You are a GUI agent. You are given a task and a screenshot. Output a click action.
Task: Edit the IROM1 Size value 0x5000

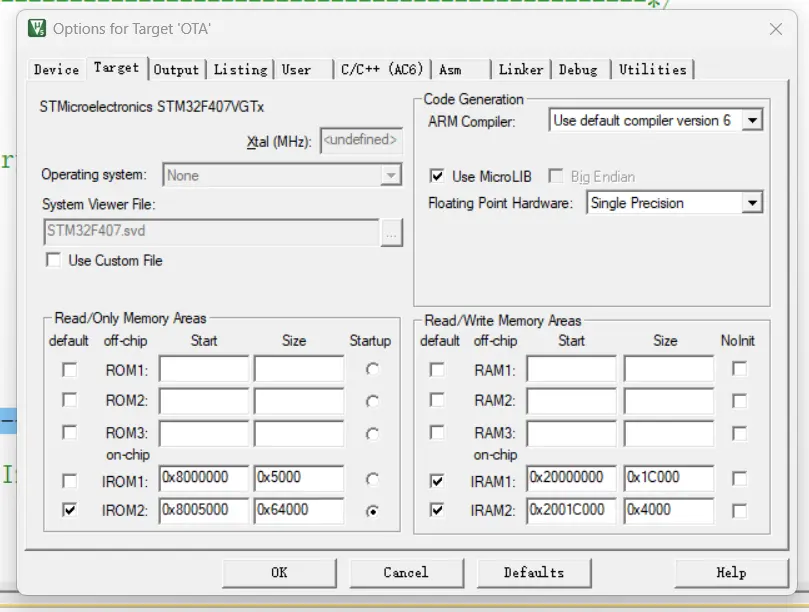[299, 478]
